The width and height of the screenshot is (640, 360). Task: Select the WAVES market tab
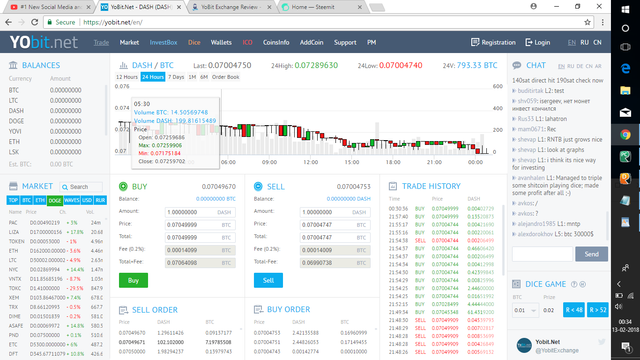(72, 200)
